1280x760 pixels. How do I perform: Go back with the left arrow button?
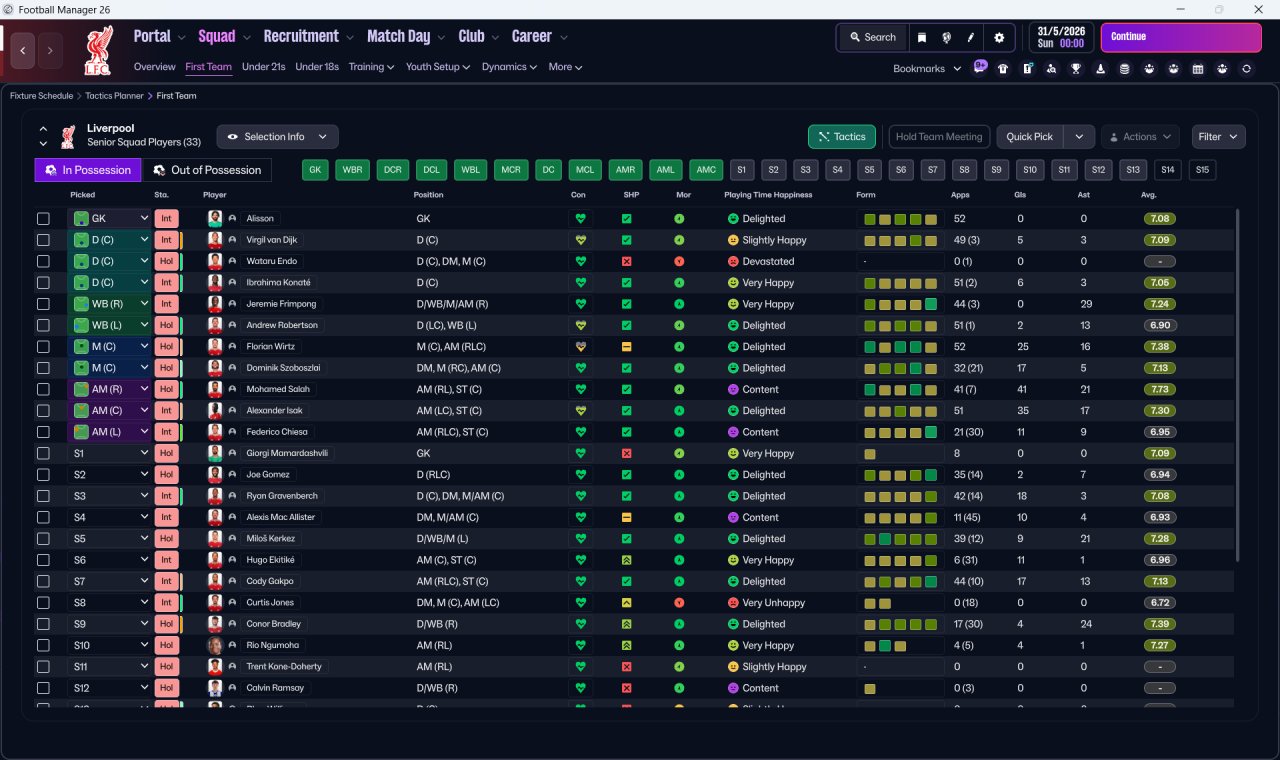(23, 50)
